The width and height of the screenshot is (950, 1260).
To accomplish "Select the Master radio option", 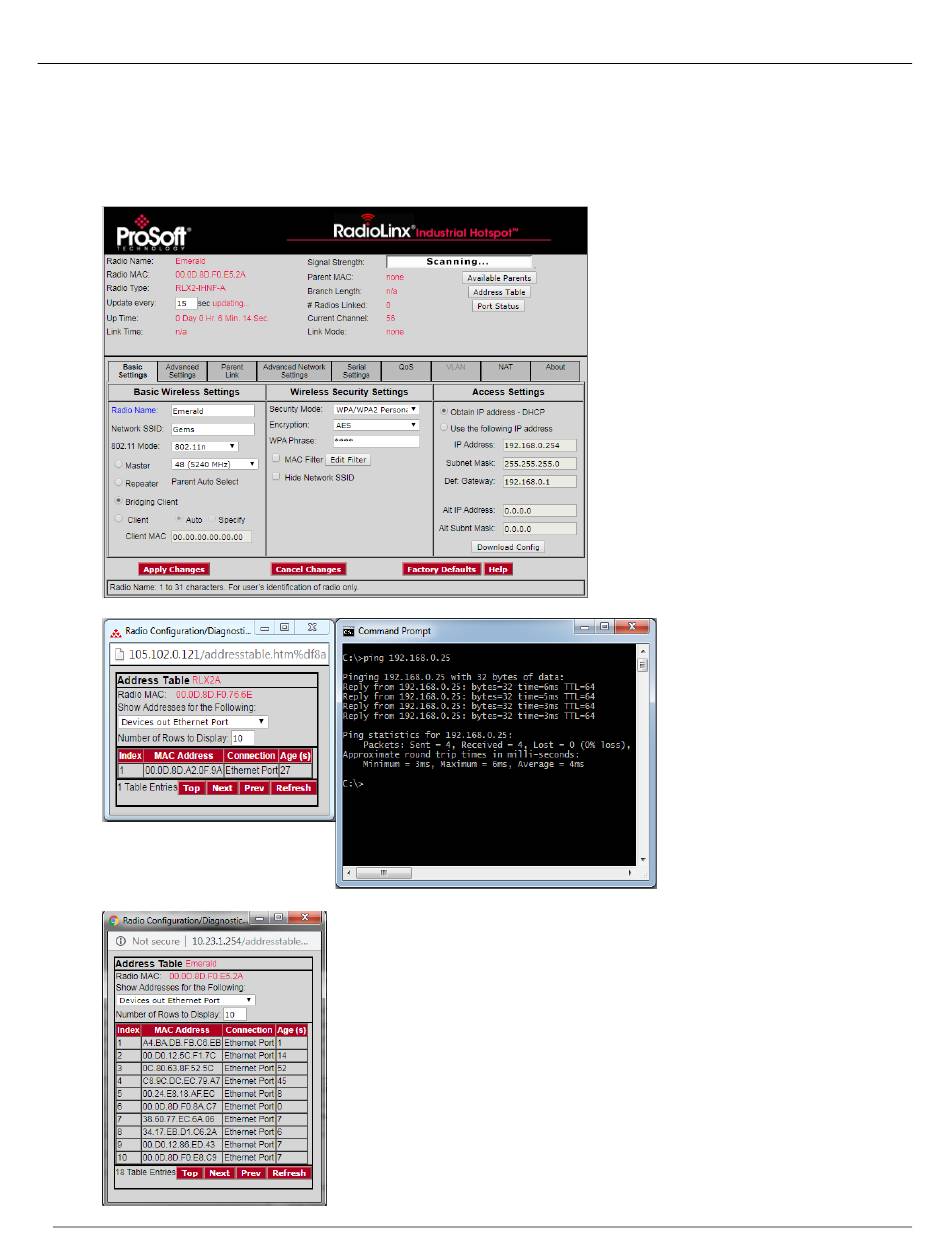I will 120,463.
